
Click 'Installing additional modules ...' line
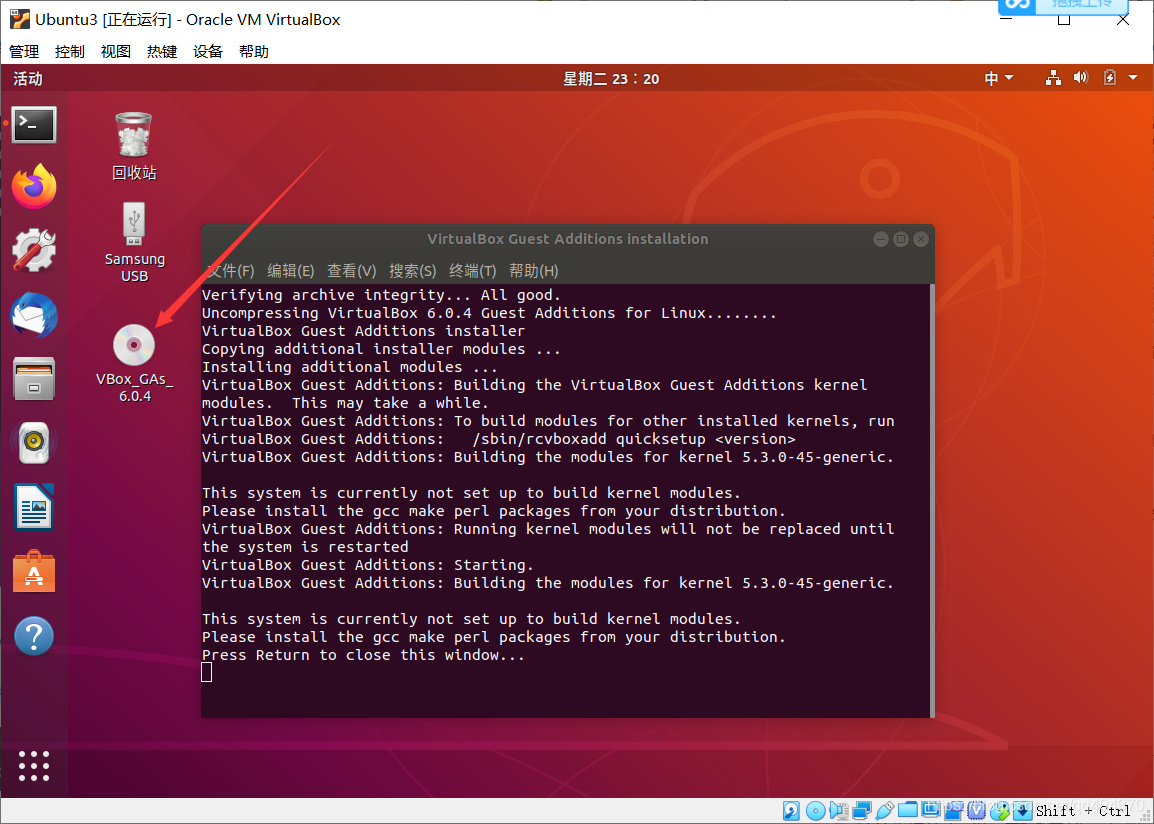pos(350,367)
